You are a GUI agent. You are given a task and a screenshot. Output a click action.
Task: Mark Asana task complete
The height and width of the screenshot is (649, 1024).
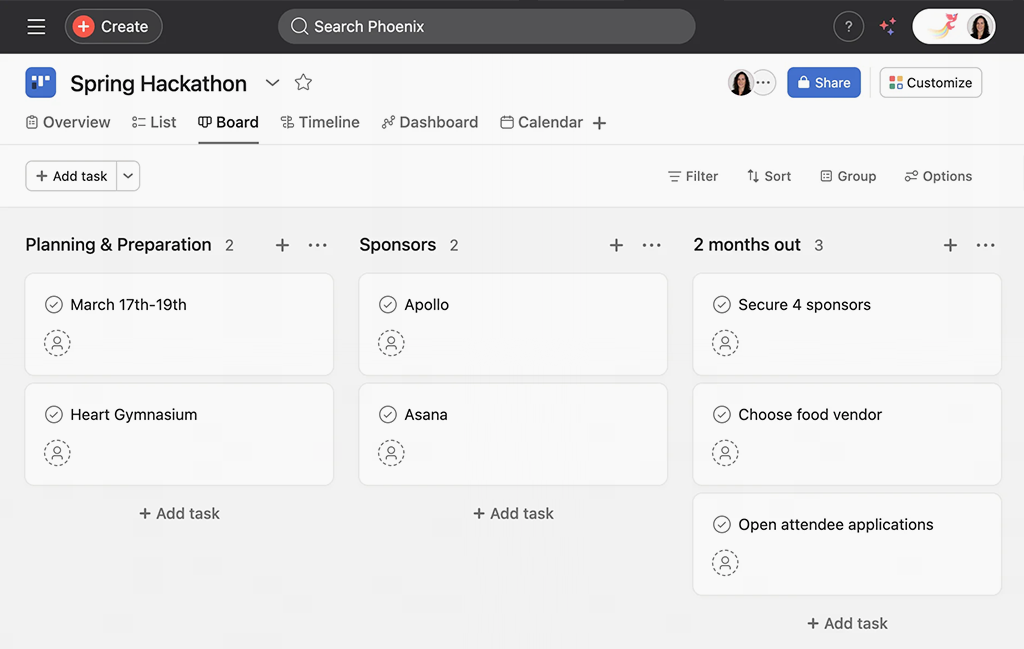click(388, 415)
